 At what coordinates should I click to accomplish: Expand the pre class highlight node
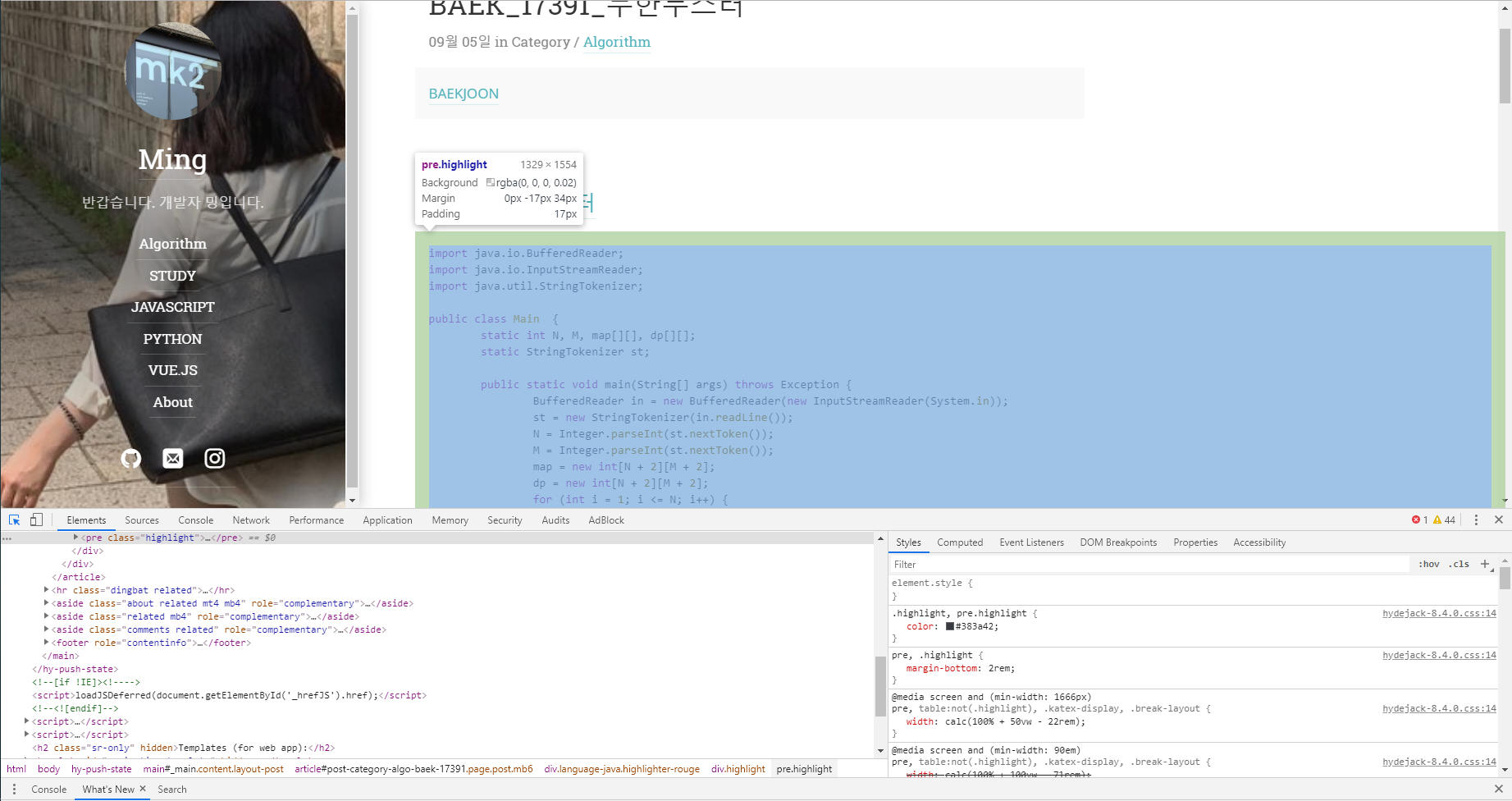click(75, 538)
